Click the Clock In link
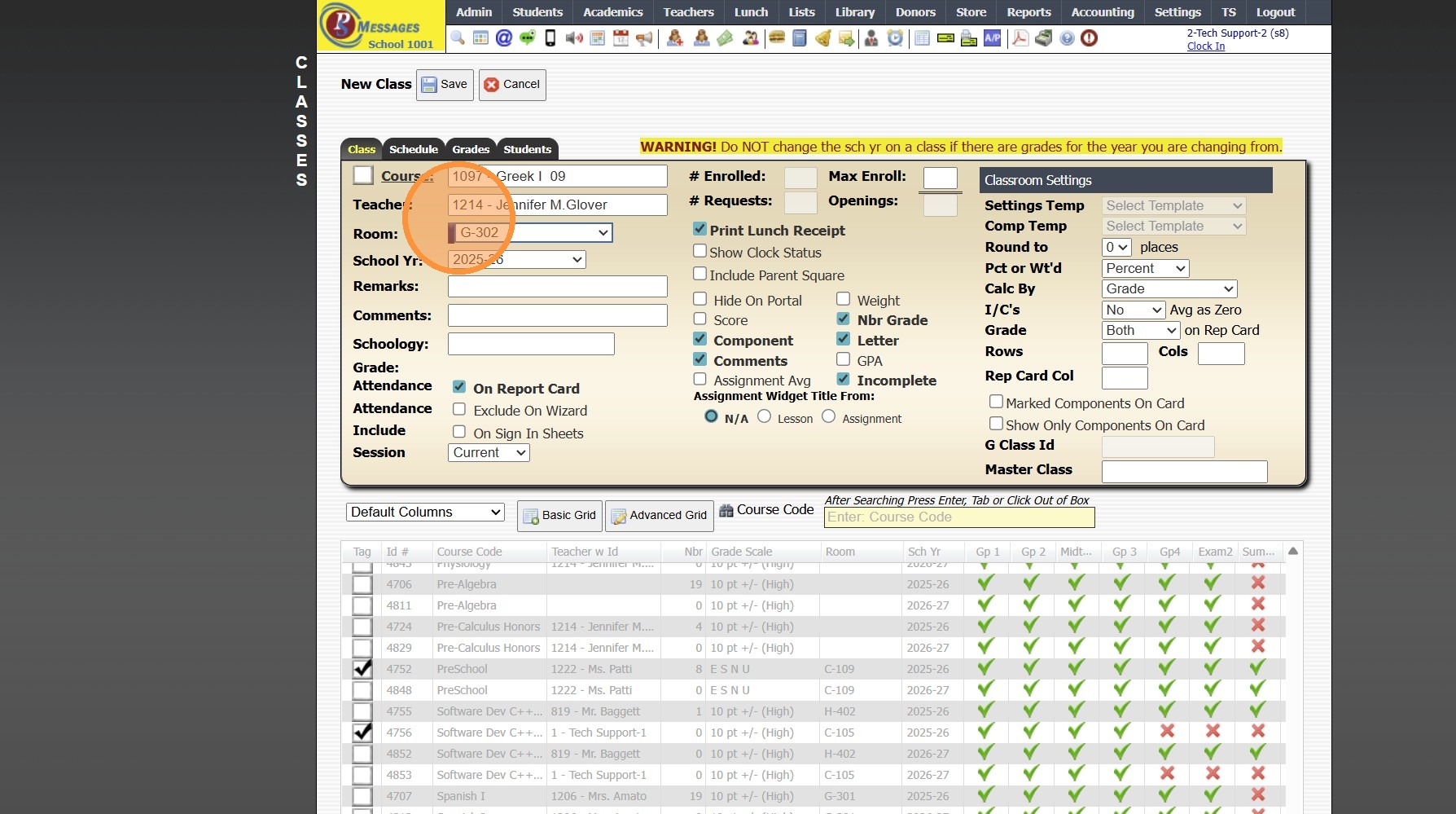Image resolution: width=1456 pixels, height=814 pixels. tap(1205, 46)
